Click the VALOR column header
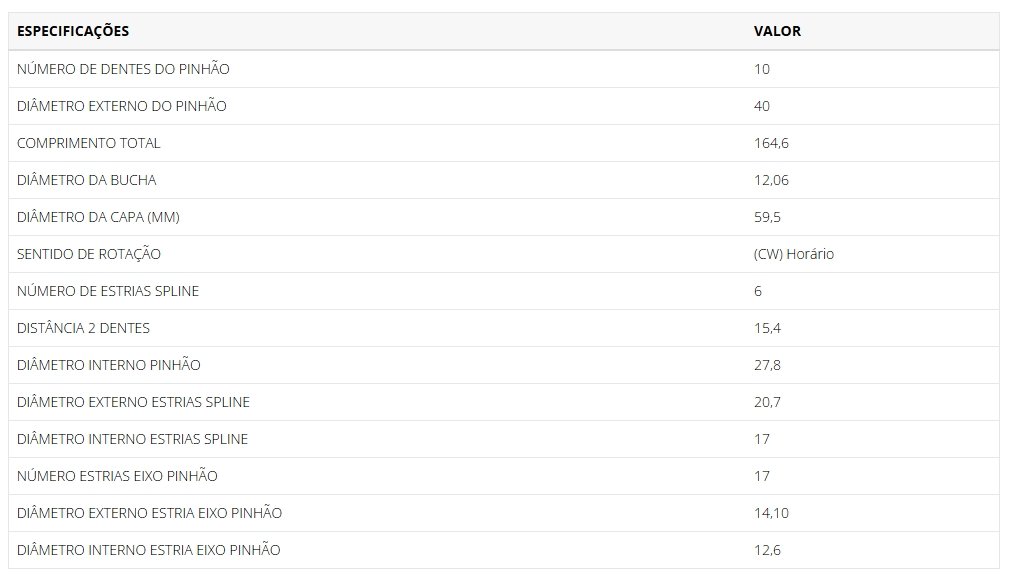 (x=777, y=31)
